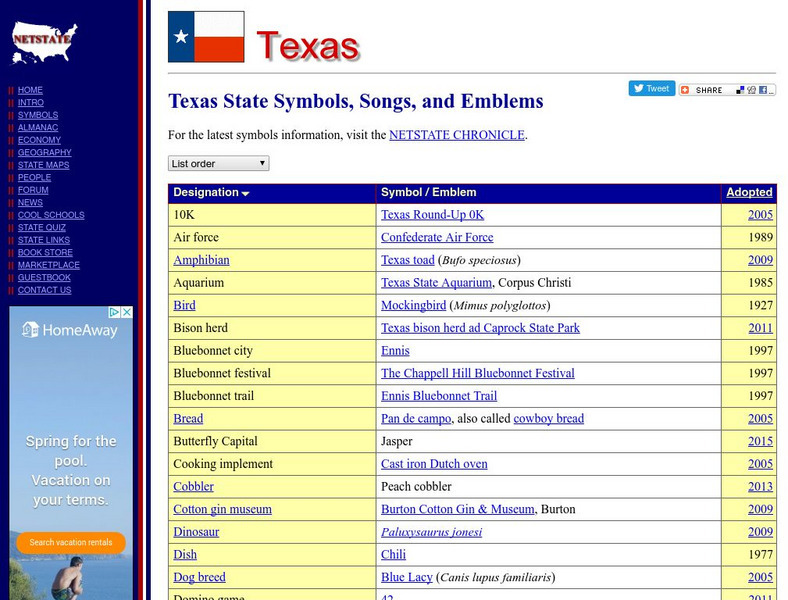Open the Bird designation link
Viewport: 788px width, 600px height.
[x=184, y=305]
